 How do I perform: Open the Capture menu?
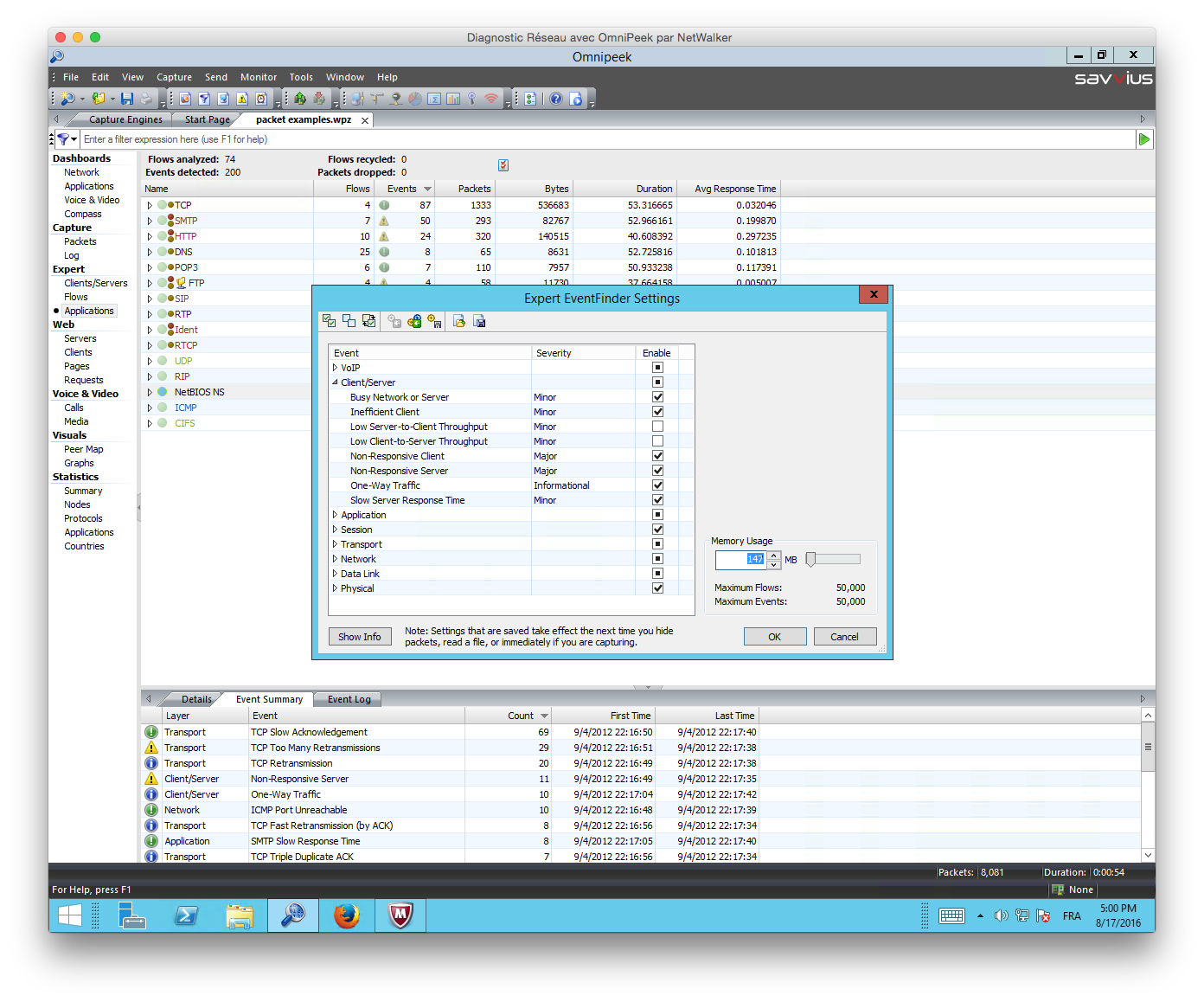pos(174,77)
